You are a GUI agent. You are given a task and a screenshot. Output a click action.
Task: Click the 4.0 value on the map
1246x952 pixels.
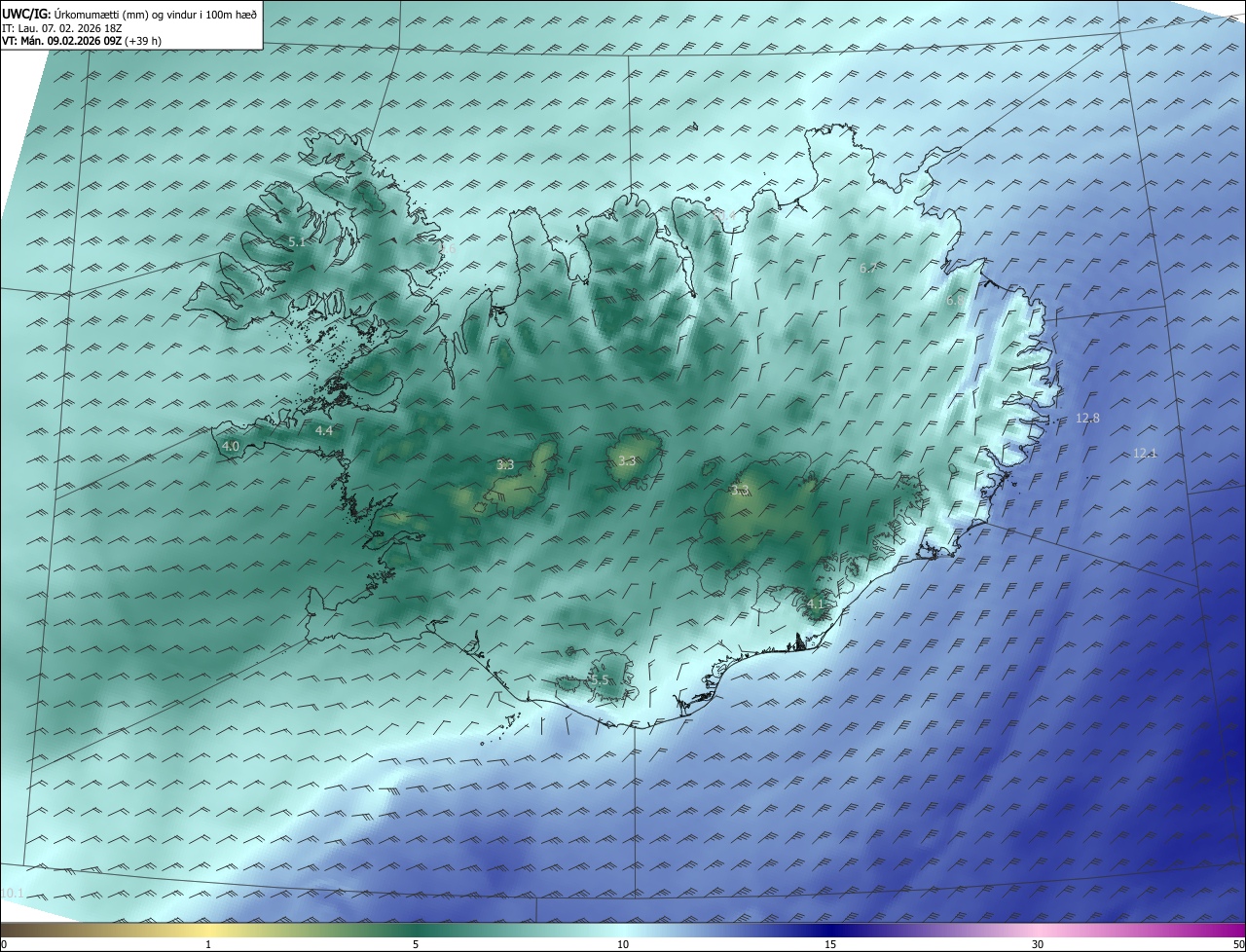[231, 446]
